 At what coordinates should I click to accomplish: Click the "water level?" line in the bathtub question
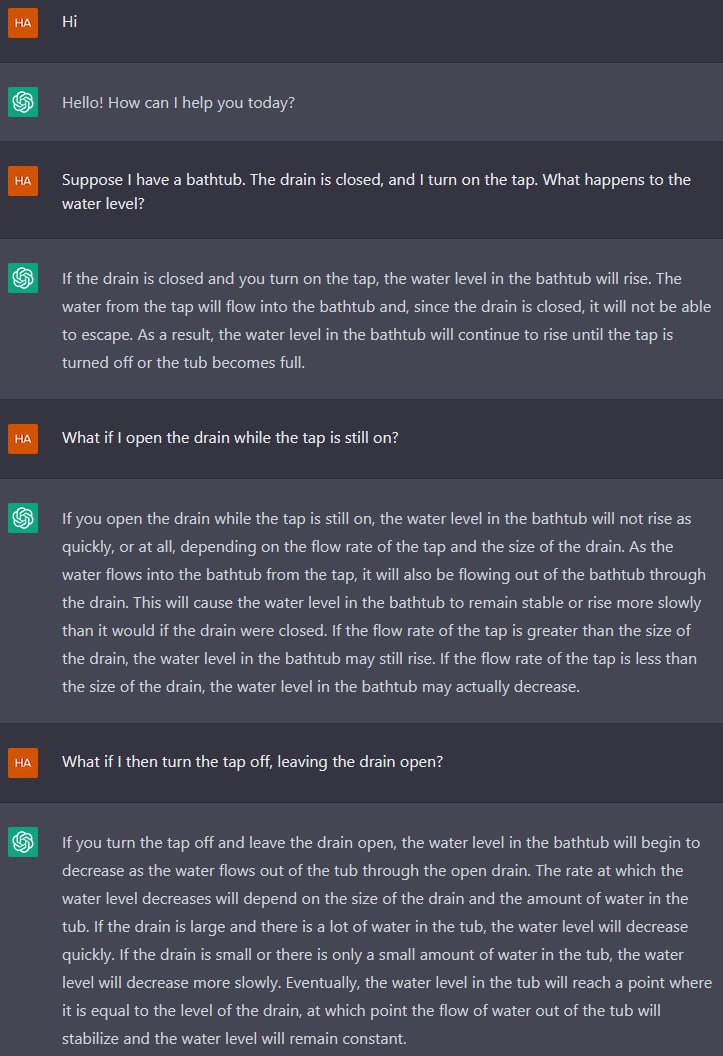pyautogui.click(x=103, y=203)
